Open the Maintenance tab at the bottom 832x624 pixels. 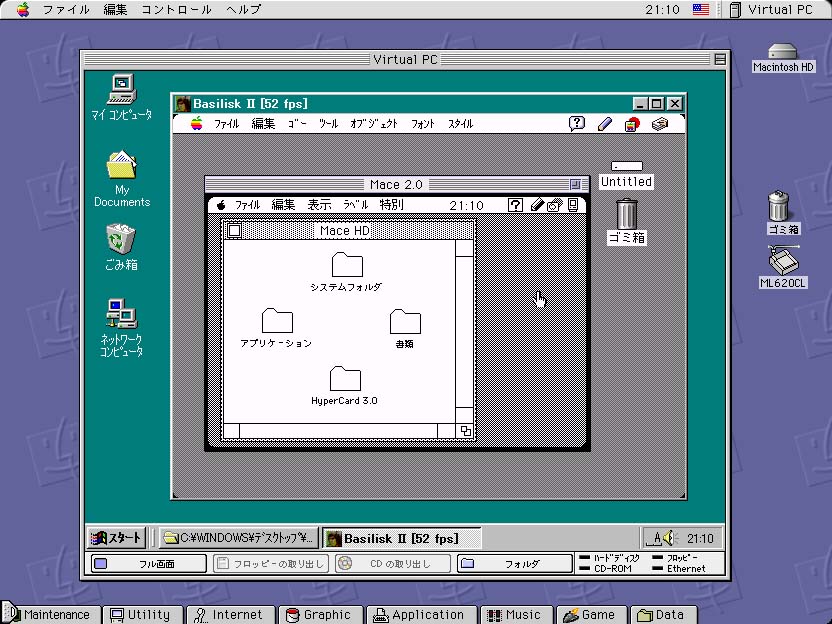50,615
